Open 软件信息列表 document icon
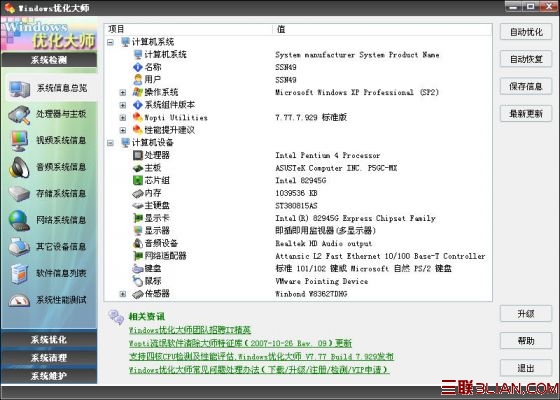This screenshot has width=560, height=400. coord(19,274)
